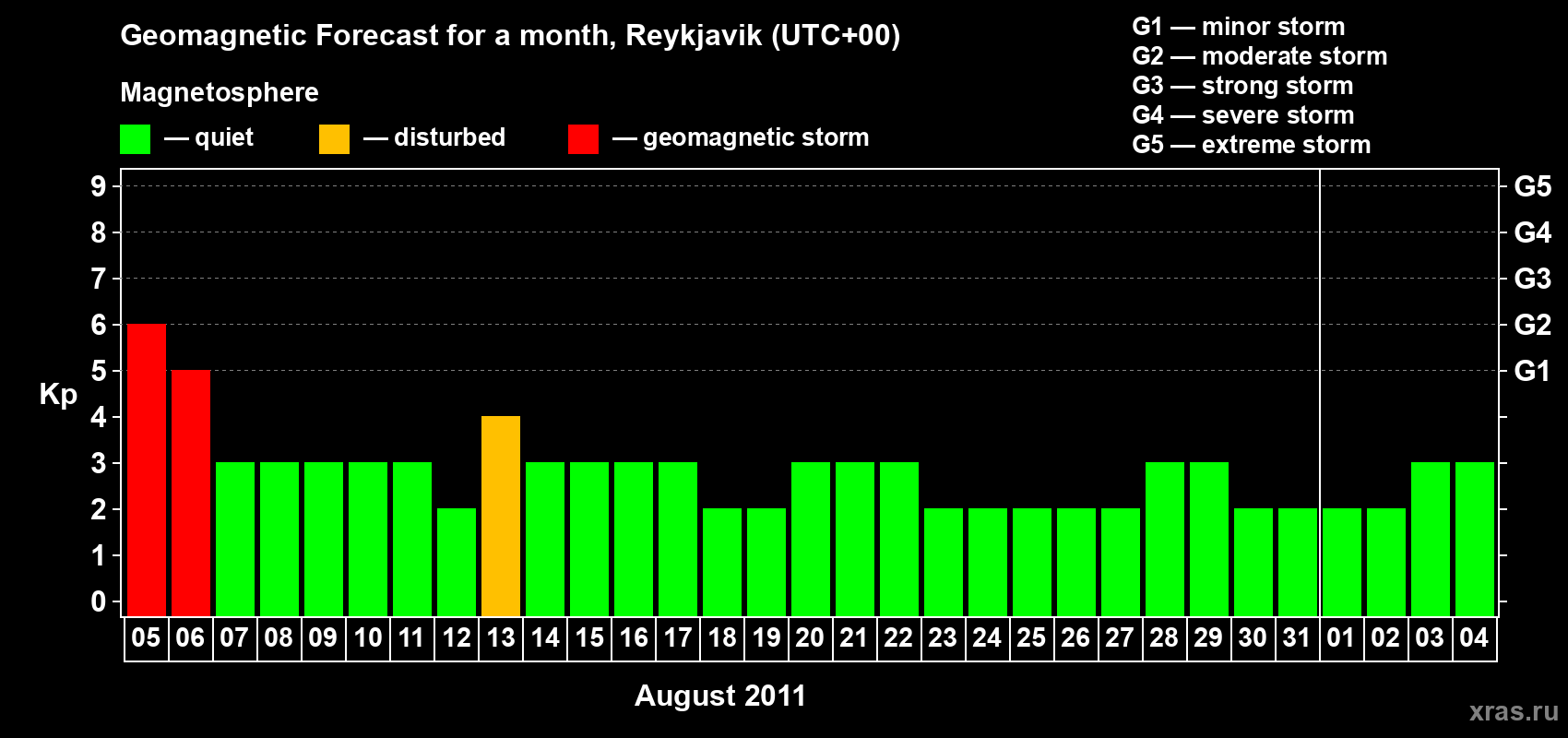
Task: Click the Kp axis label
Action: [x=58, y=395]
